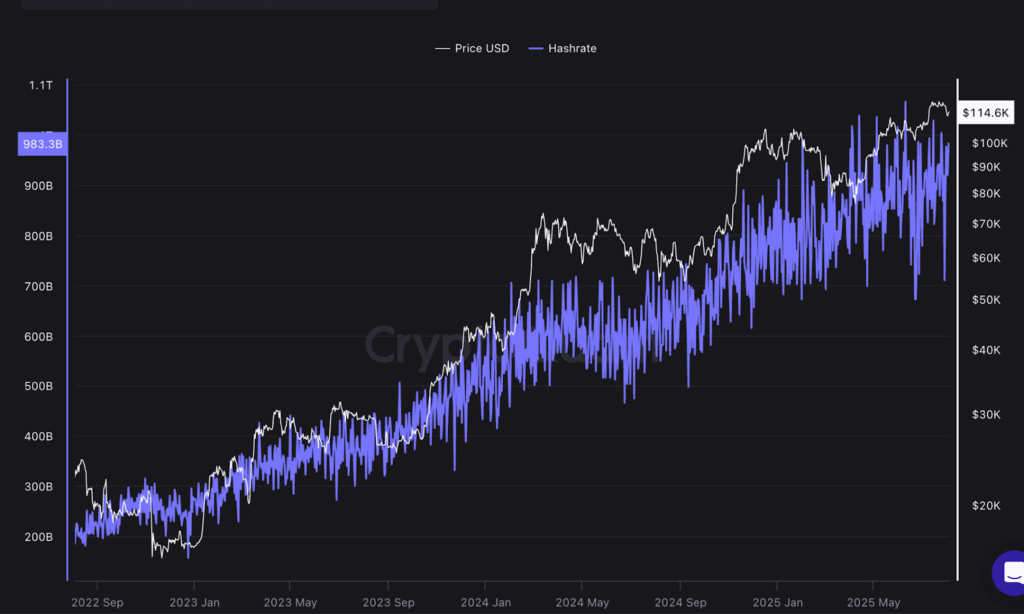Click the $20K right axis label
1024x614 pixels.
(986, 506)
